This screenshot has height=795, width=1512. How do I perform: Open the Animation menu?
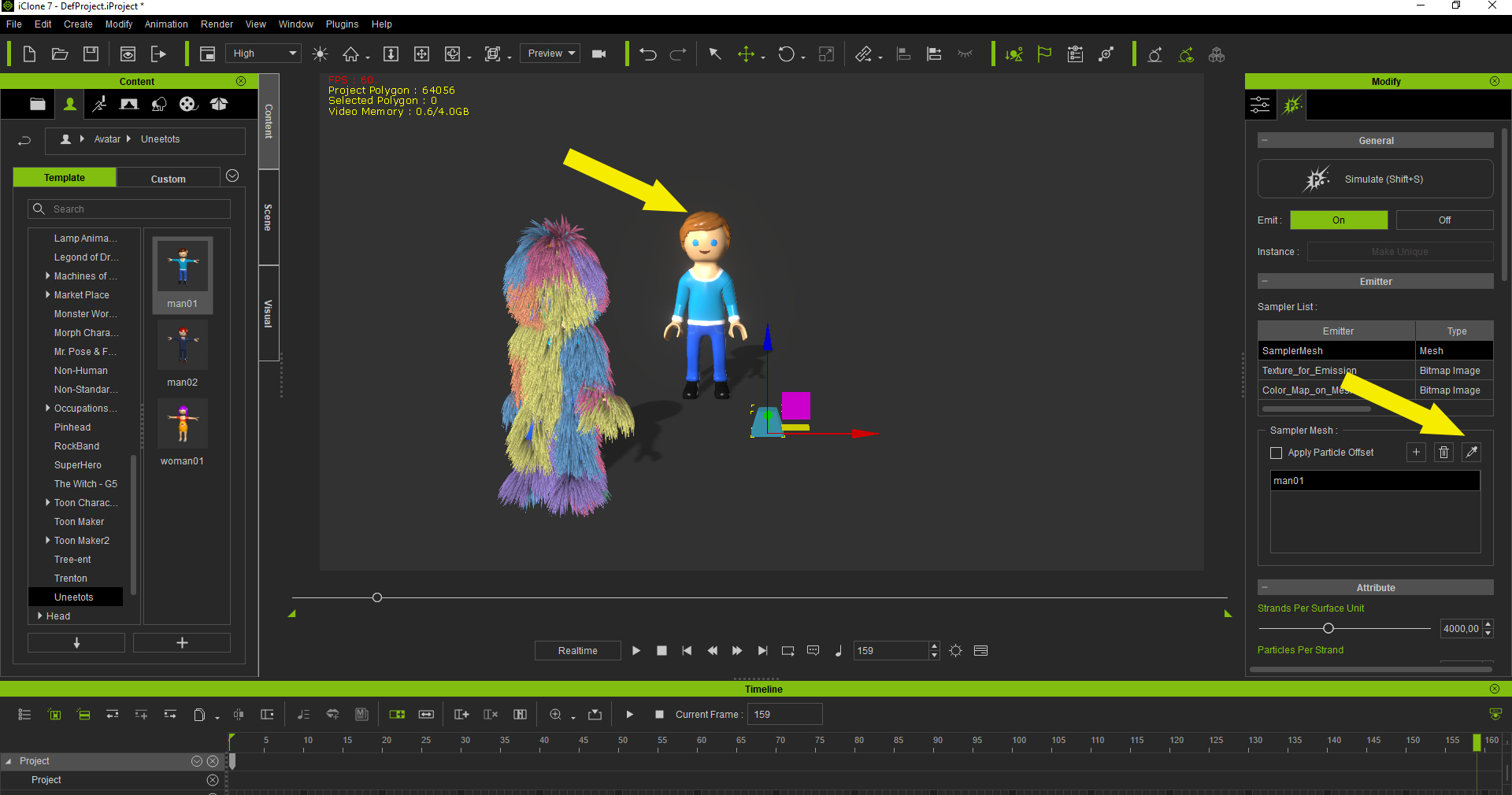pos(166,24)
